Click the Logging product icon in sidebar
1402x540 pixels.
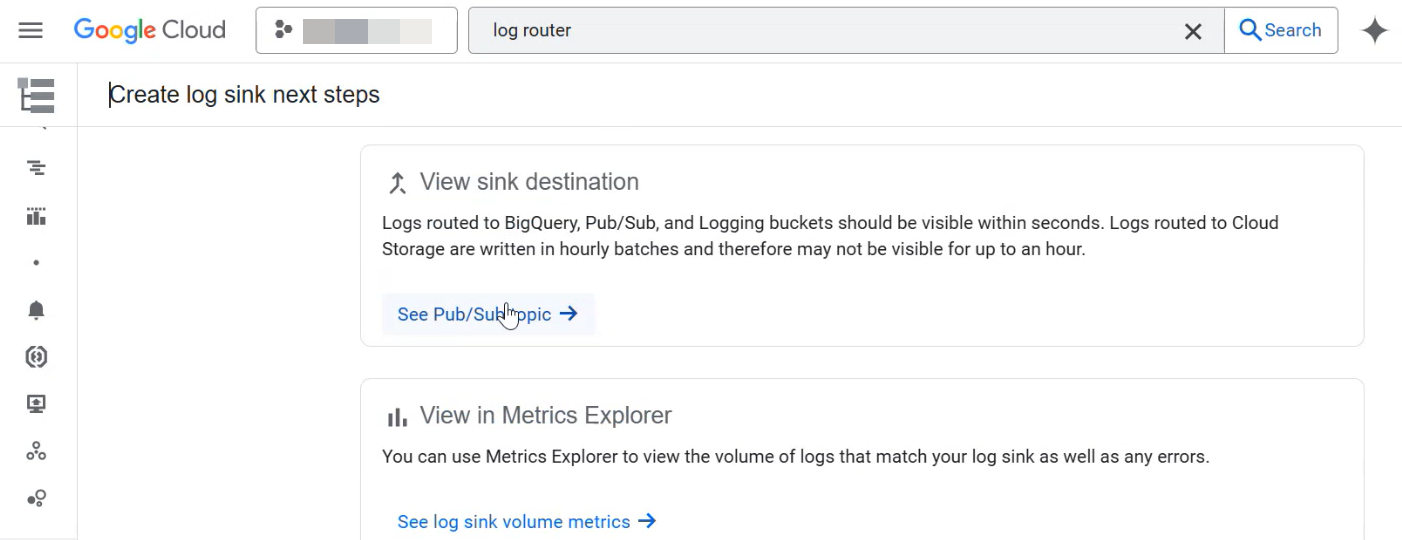pyautogui.click(x=36, y=95)
